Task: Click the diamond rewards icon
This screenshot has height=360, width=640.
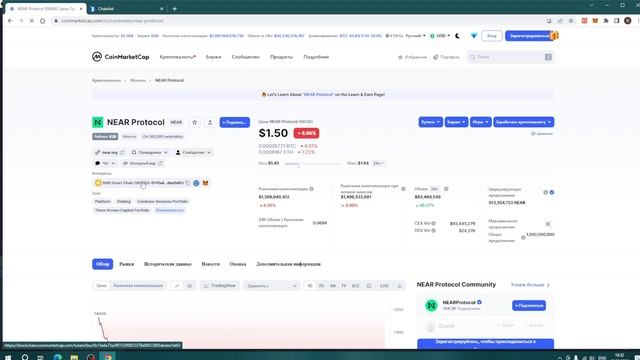Action: 473,36
